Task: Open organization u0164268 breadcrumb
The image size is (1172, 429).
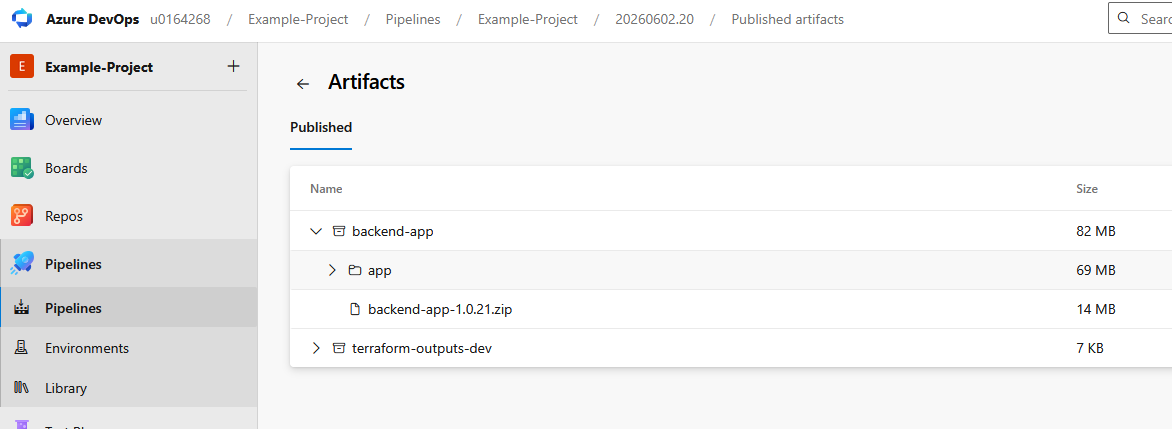Action: point(179,19)
